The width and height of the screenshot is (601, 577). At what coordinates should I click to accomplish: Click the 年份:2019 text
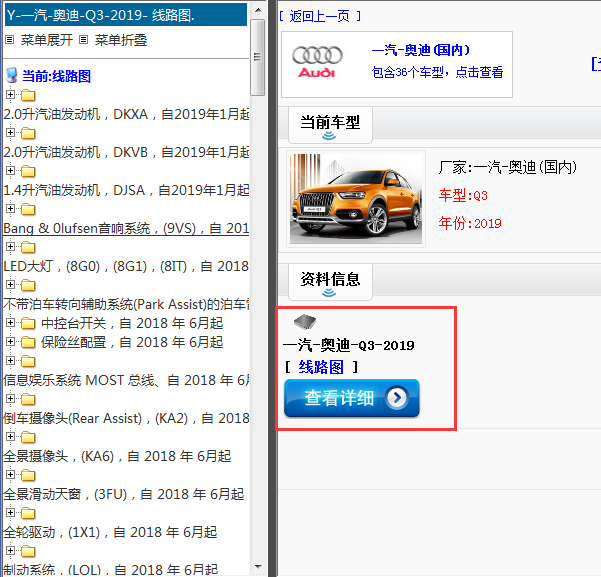tap(470, 223)
